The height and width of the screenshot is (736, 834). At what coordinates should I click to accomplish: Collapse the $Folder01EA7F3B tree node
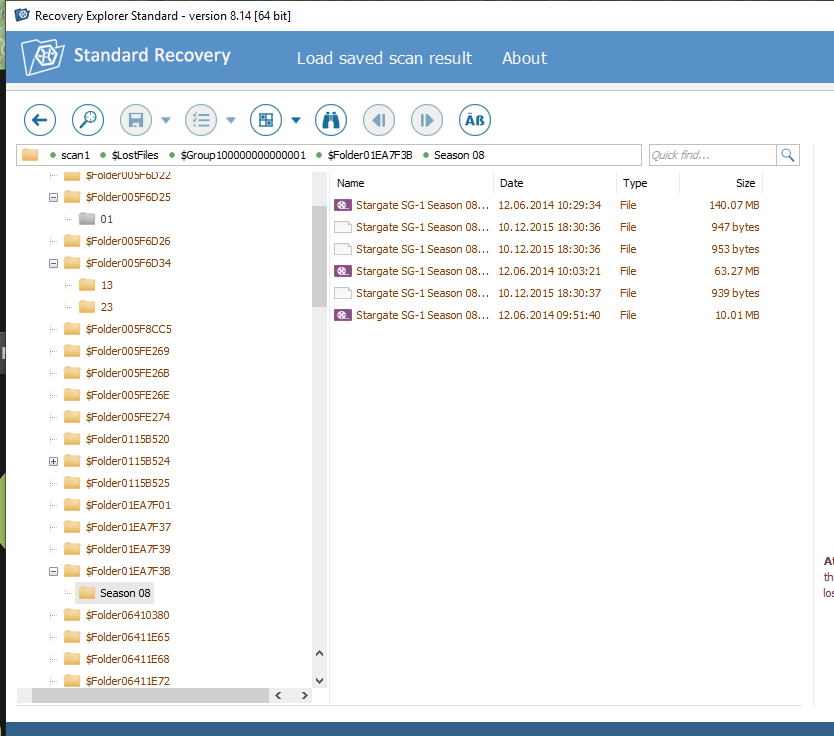(53, 571)
